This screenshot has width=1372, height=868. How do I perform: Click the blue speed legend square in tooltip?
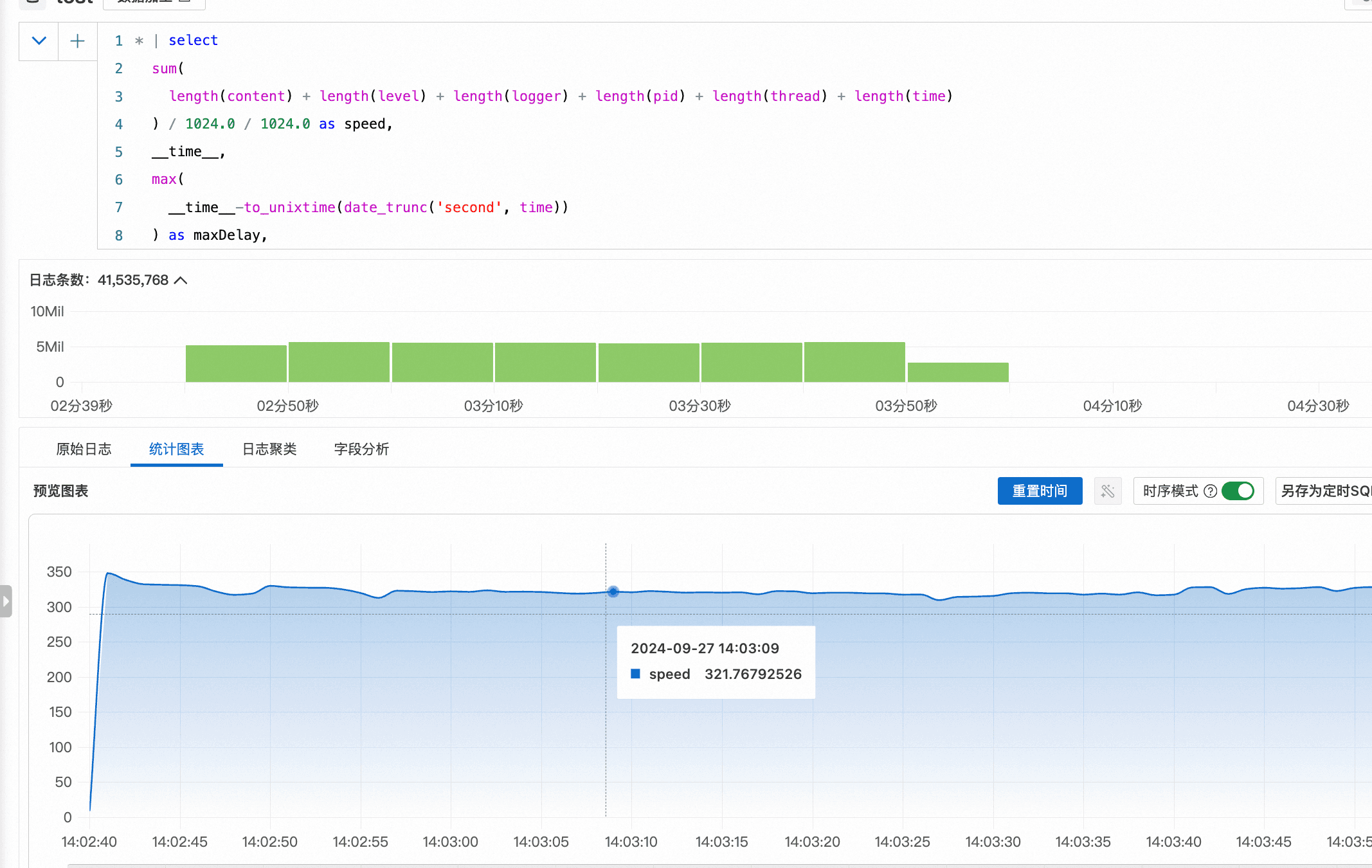635,674
